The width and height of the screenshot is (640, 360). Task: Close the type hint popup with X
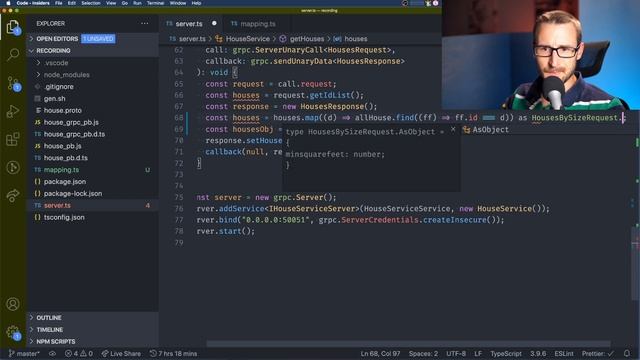pyautogui.click(x=453, y=129)
